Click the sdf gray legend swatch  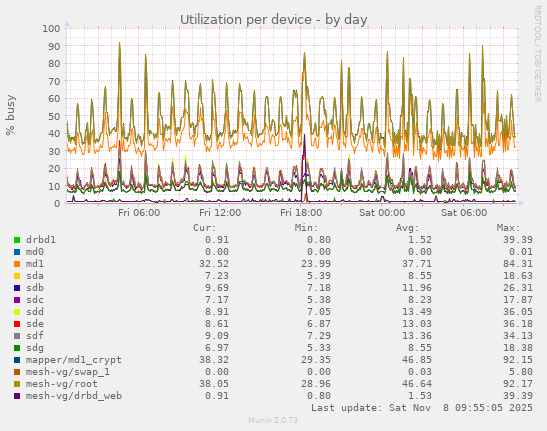tap(17, 336)
